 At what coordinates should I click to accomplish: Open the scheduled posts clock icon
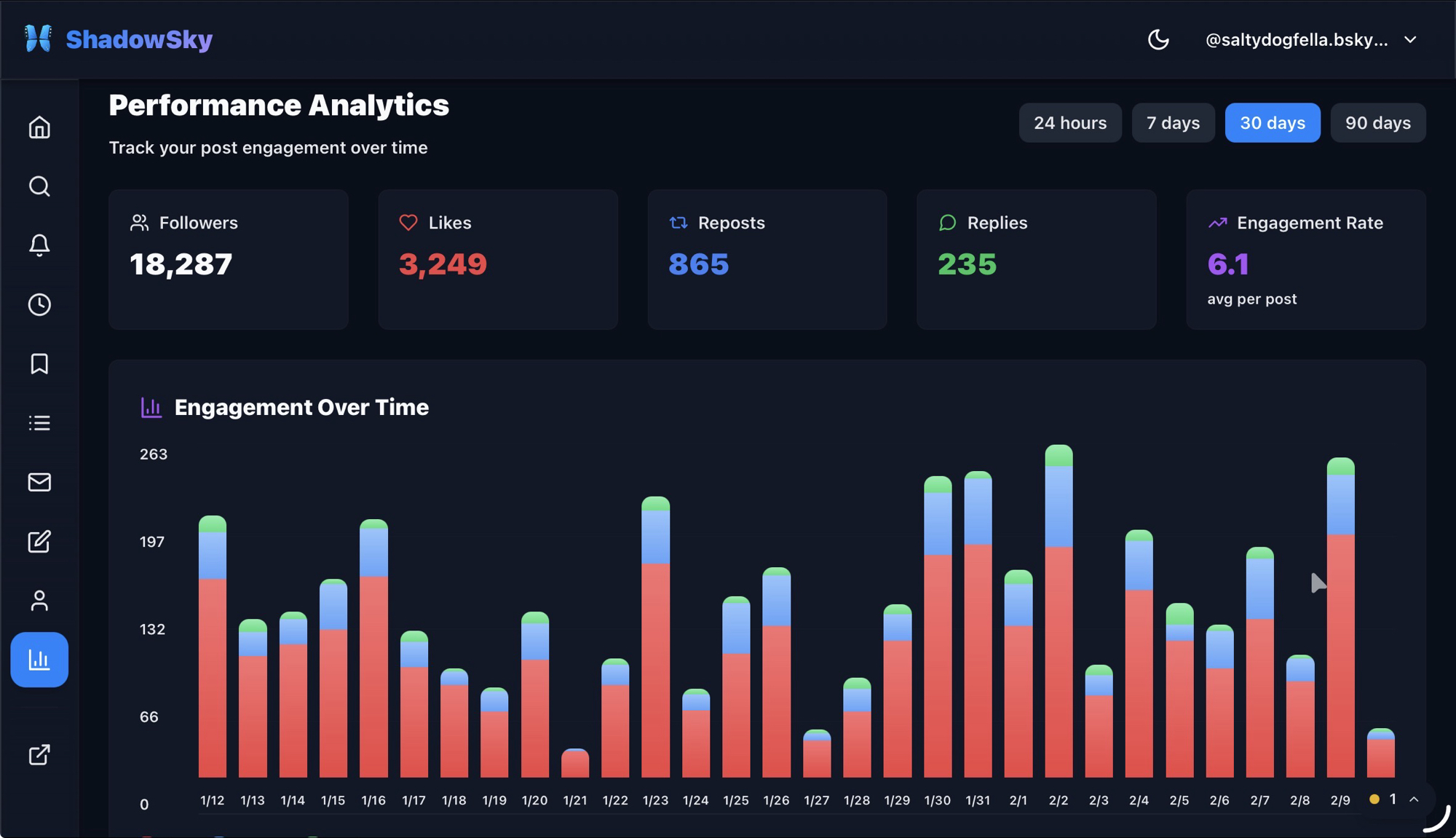(x=39, y=304)
